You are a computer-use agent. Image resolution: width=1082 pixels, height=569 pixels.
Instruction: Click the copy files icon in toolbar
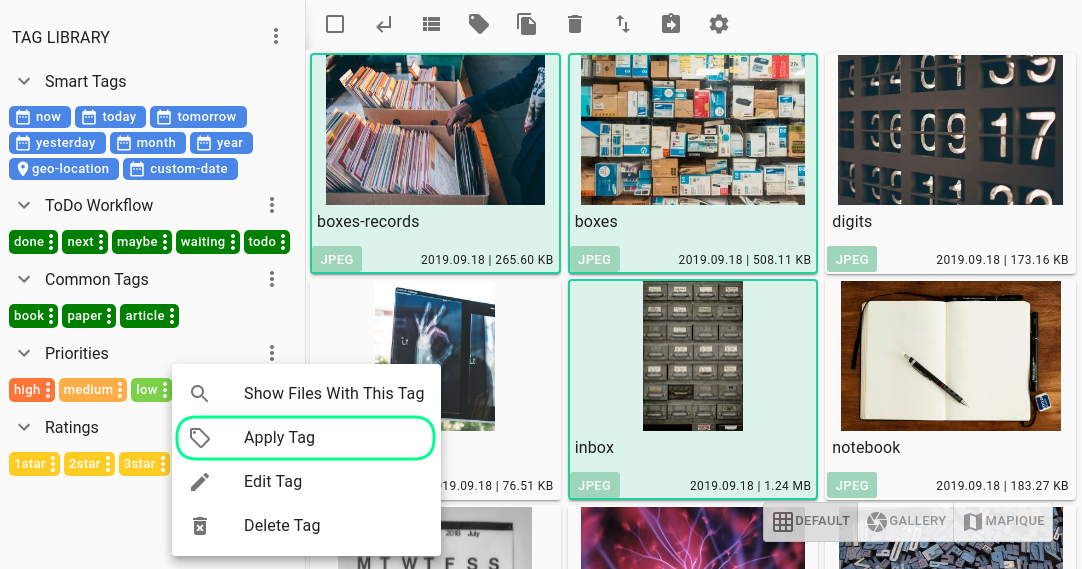click(x=527, y=24)
